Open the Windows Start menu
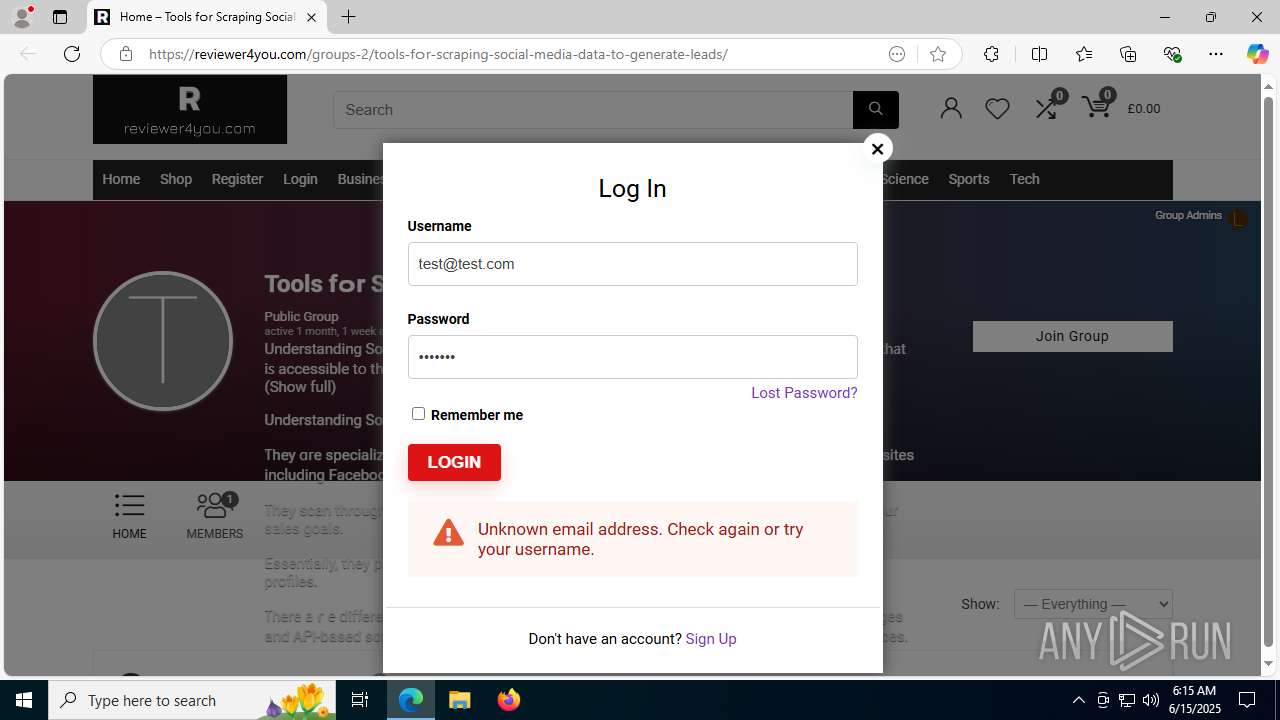The image size is (1280, 720). coord(24,700)
